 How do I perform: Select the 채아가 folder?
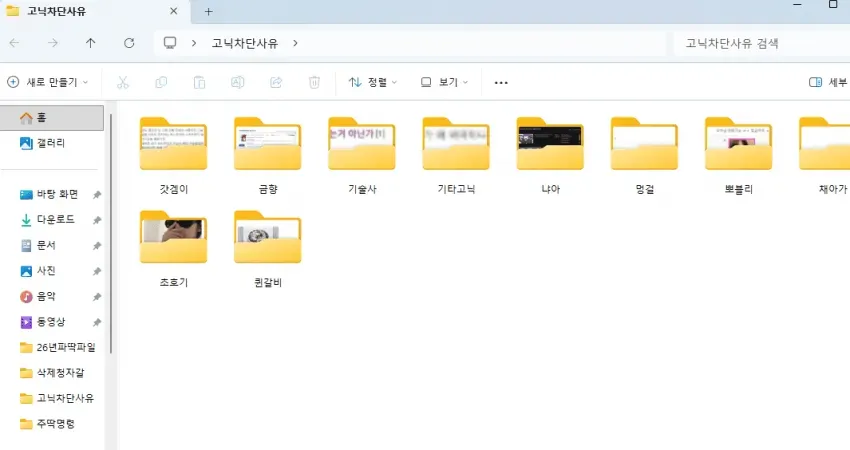point(825,156)
